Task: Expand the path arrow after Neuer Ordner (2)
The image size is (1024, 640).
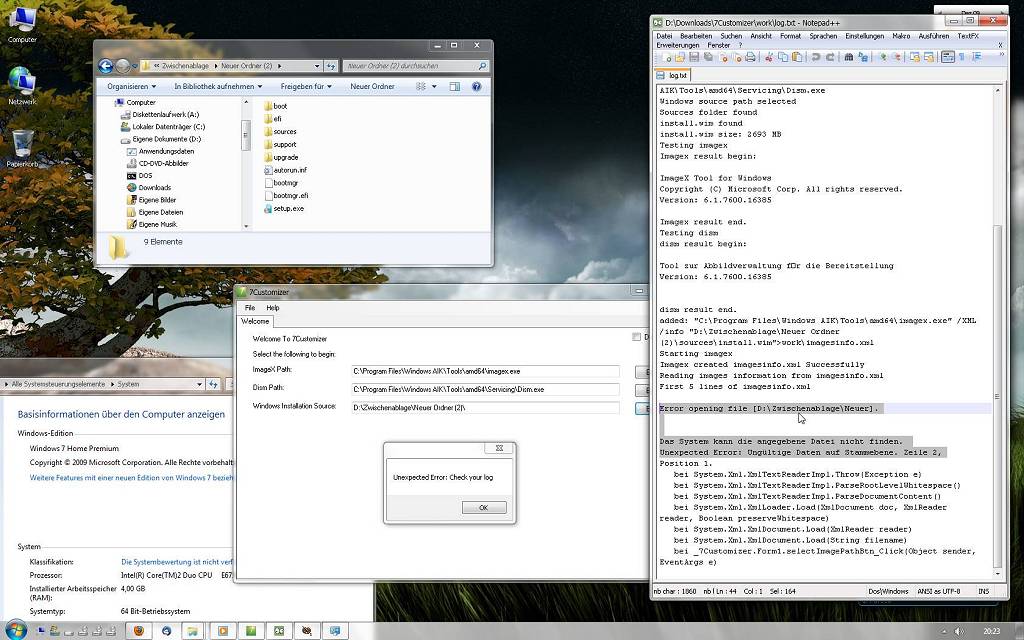Action: [280, 66]
